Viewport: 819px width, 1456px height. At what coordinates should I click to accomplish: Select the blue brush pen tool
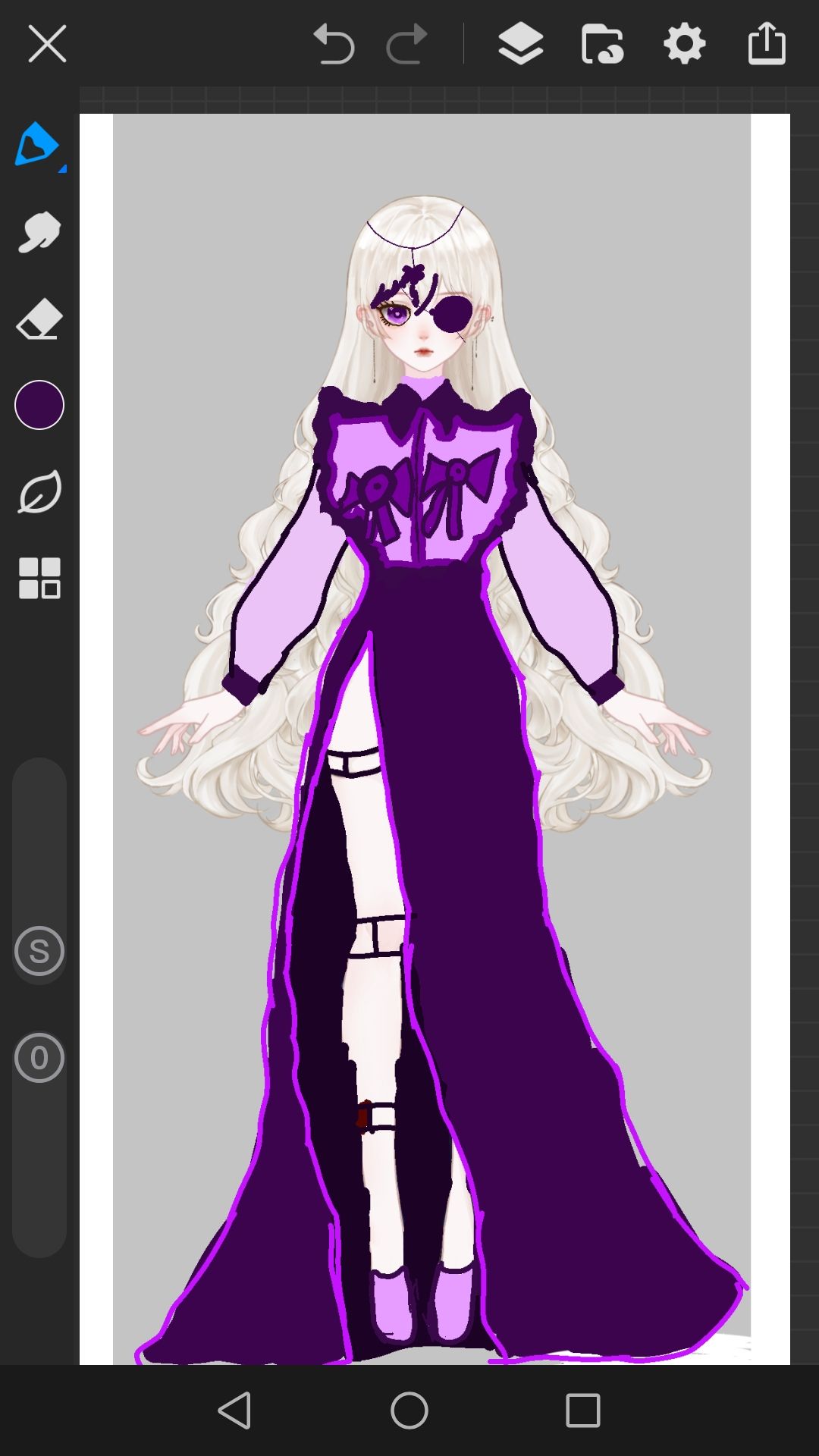(x=36, y=143)
